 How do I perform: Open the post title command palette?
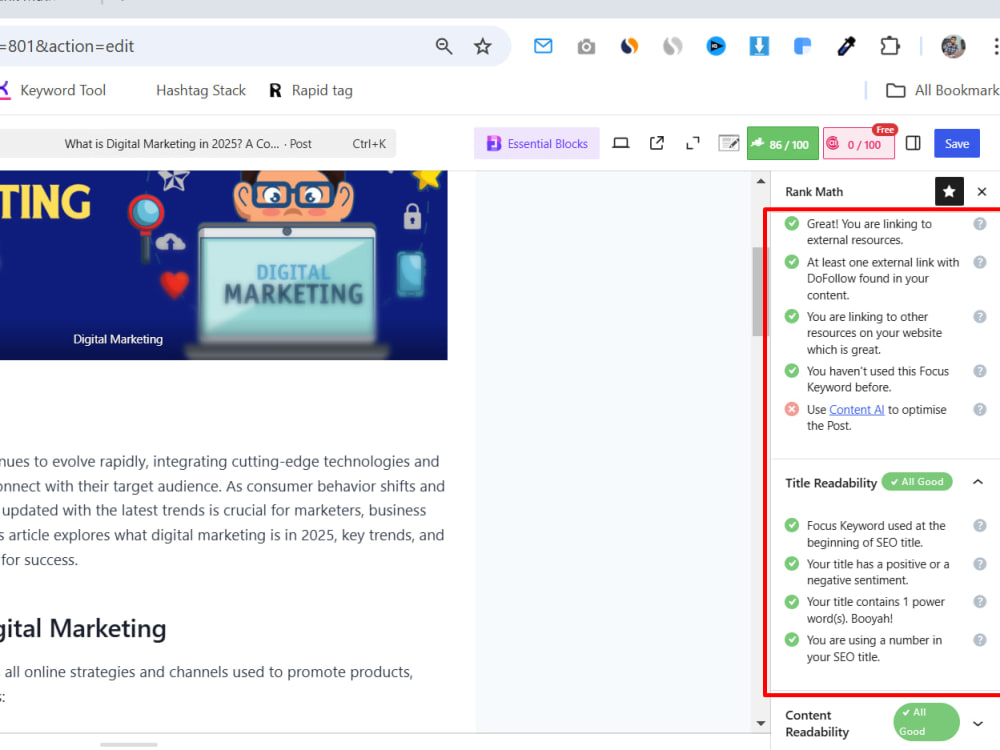(198, 143)
